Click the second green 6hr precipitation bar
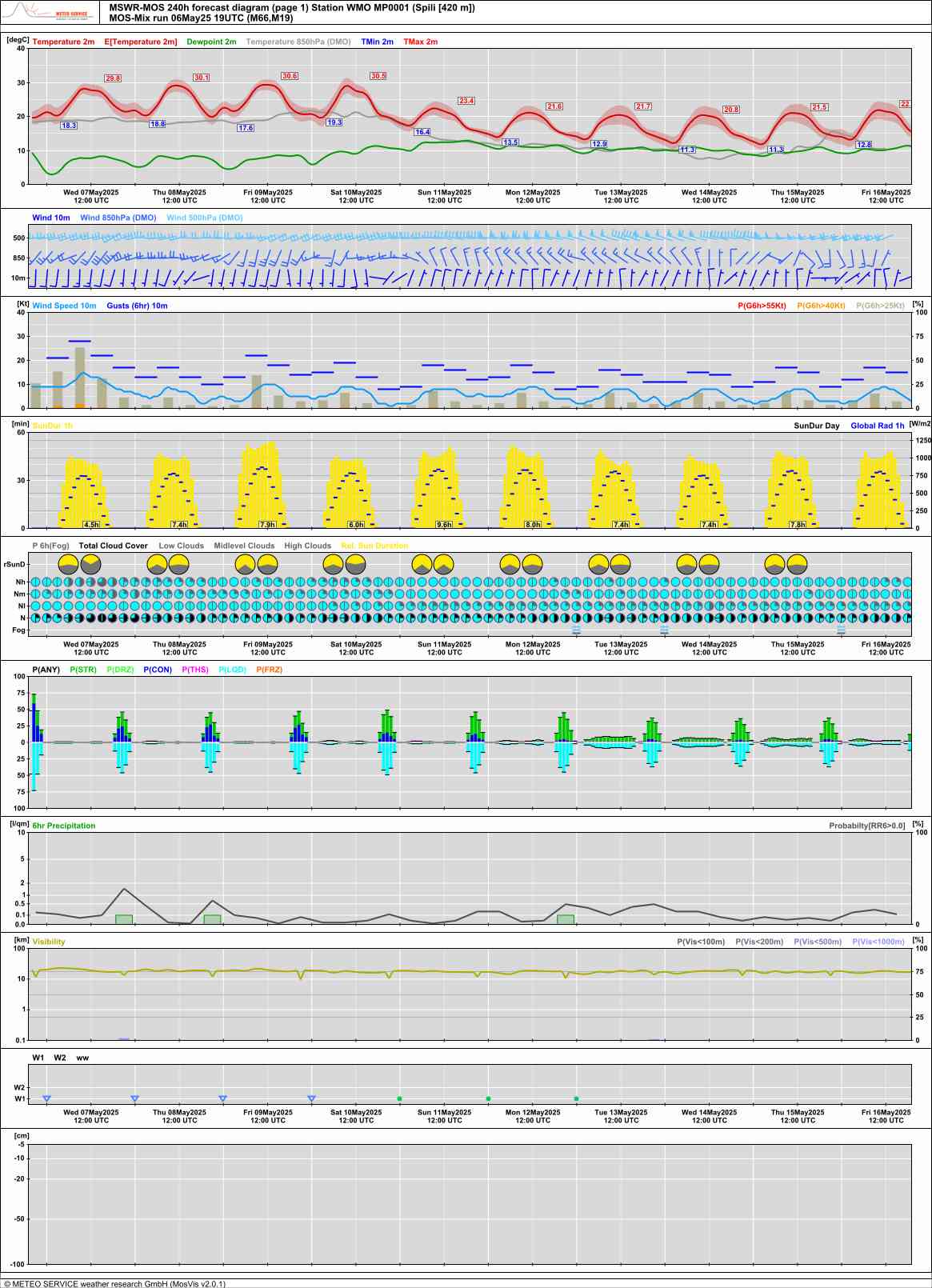932x1288 pixels. pos(212,919)
